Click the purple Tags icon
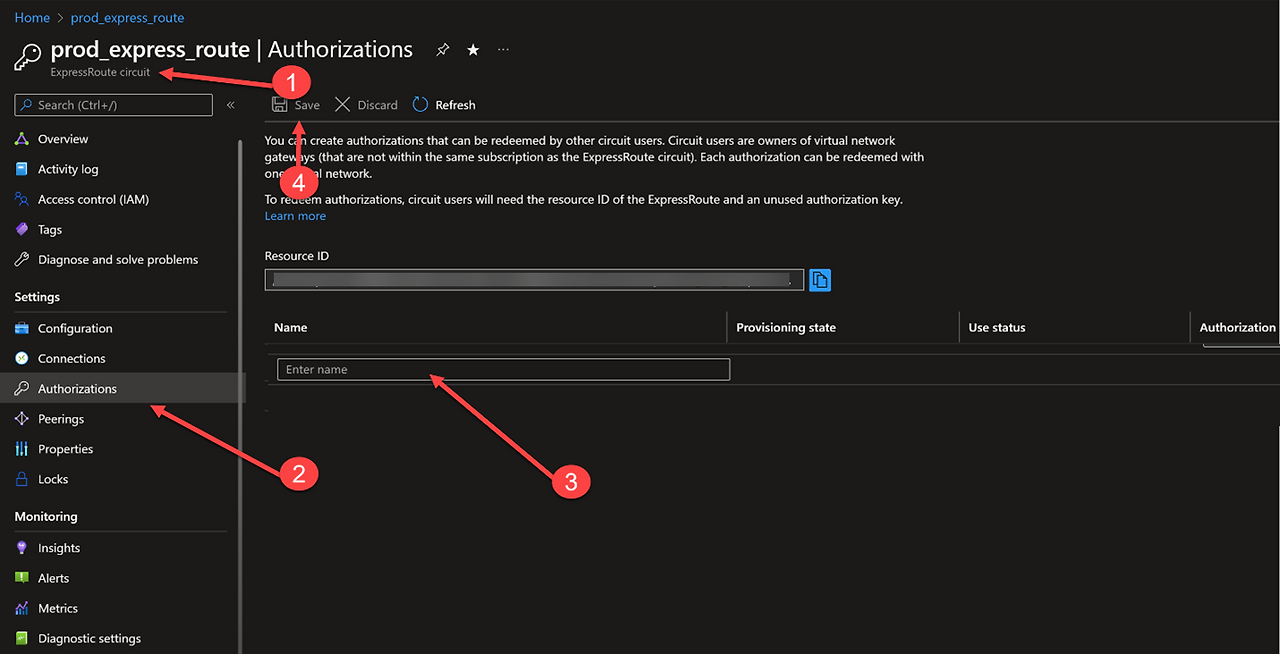 (x=22, y=229)
